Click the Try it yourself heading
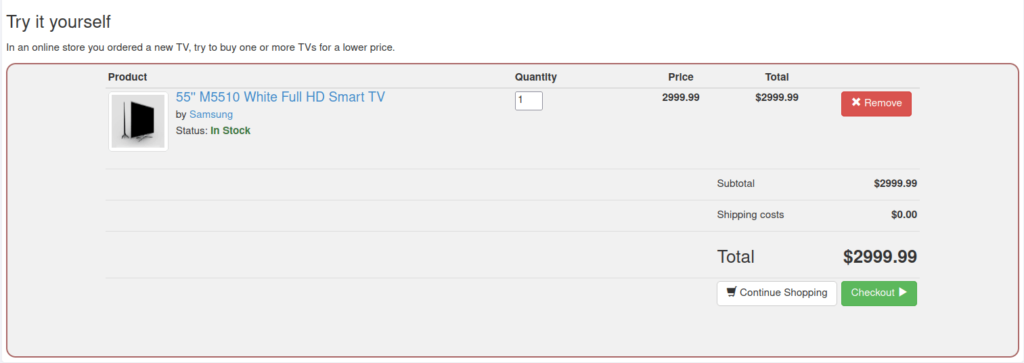Image resolution: width=1024 pixels, height=363 pixels. [59, 22]
